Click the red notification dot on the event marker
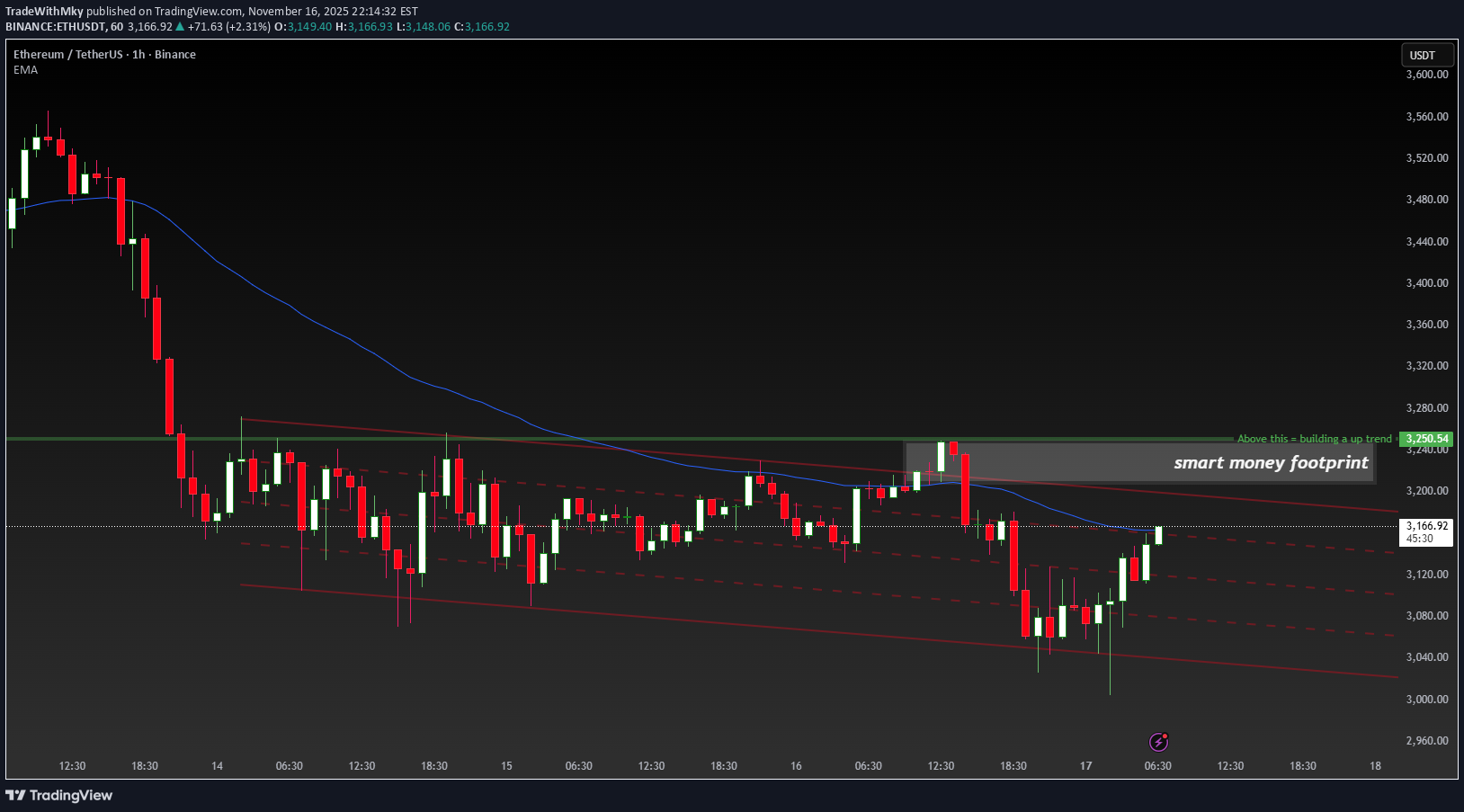 tap(1165, 735)
